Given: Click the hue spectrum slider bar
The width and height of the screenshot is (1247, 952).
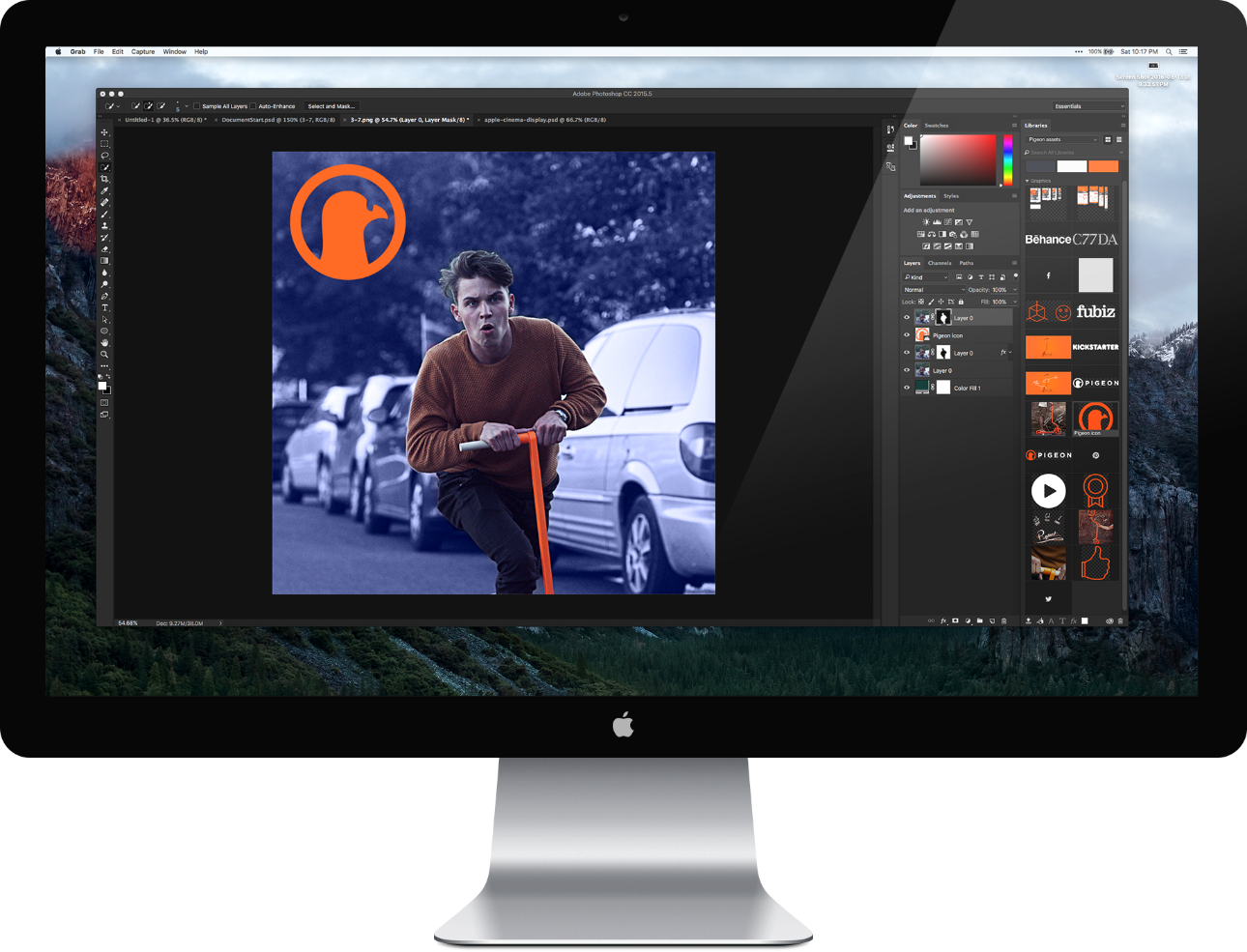Looking at the screenshot, I should point(1008,159).
